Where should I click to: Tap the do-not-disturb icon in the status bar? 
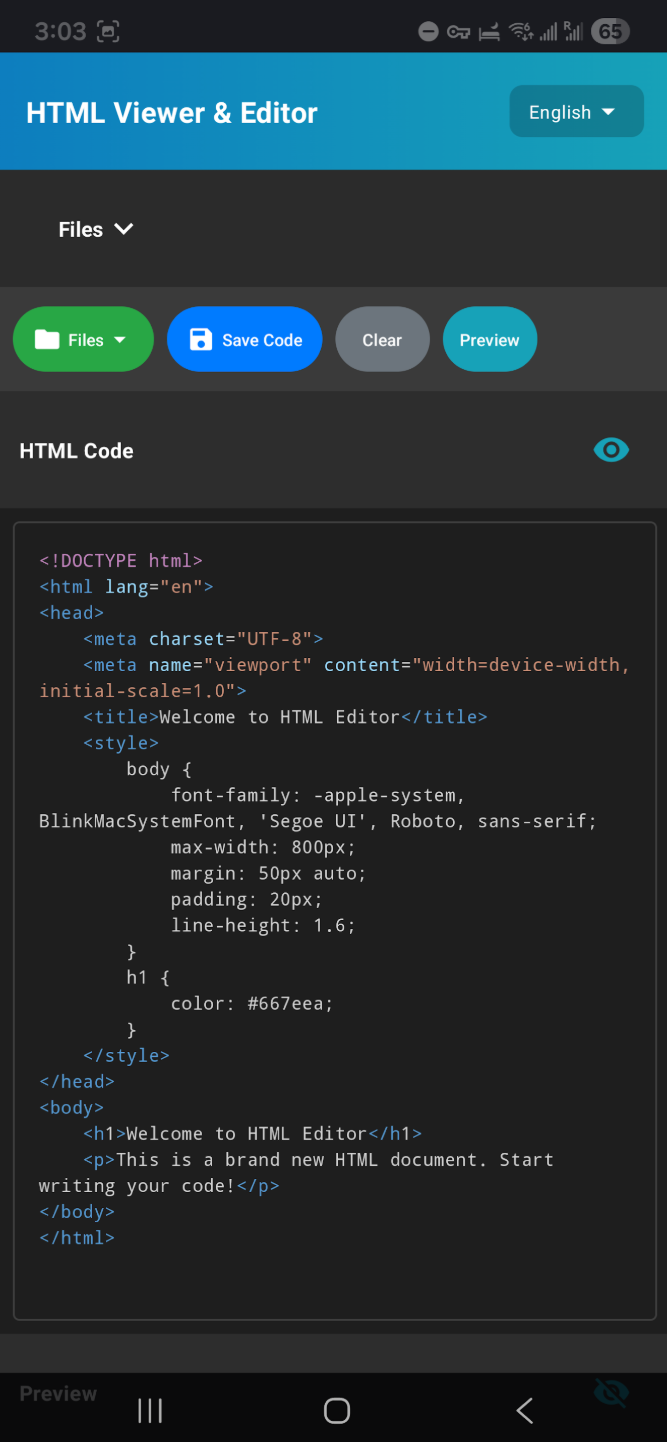click(x=428, y=31)
